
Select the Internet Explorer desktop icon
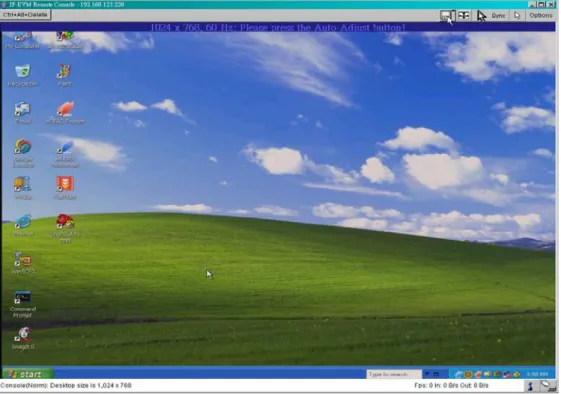[x=23, y=225]
